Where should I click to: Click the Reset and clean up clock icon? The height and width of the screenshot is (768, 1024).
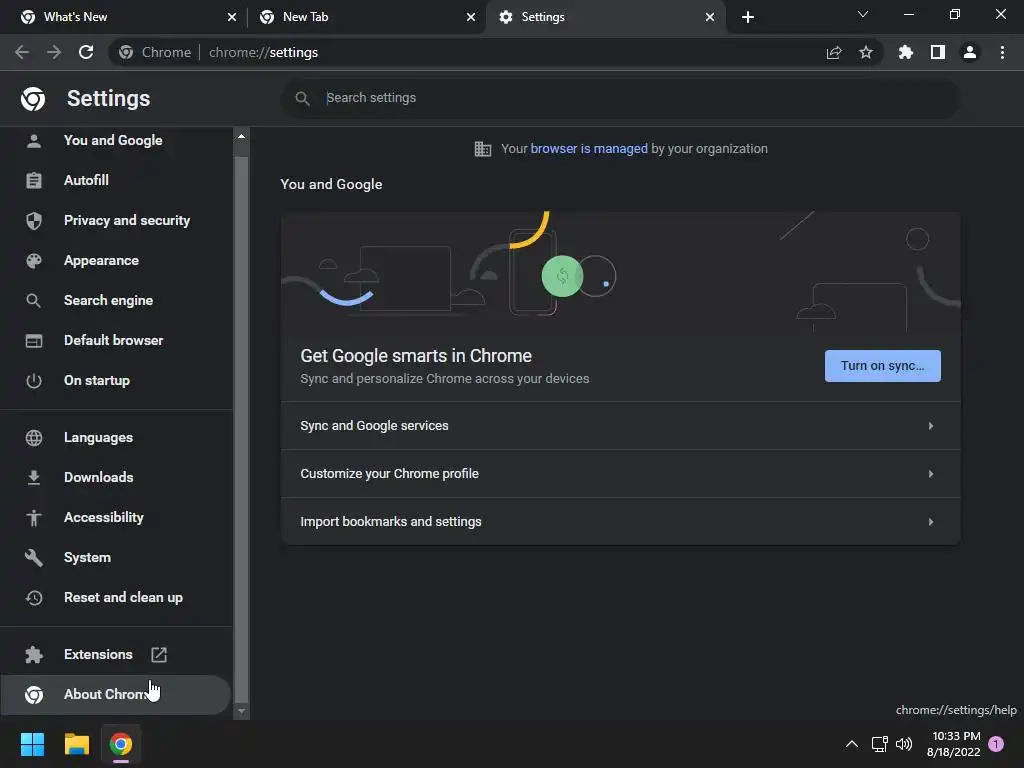coord(34,598)
